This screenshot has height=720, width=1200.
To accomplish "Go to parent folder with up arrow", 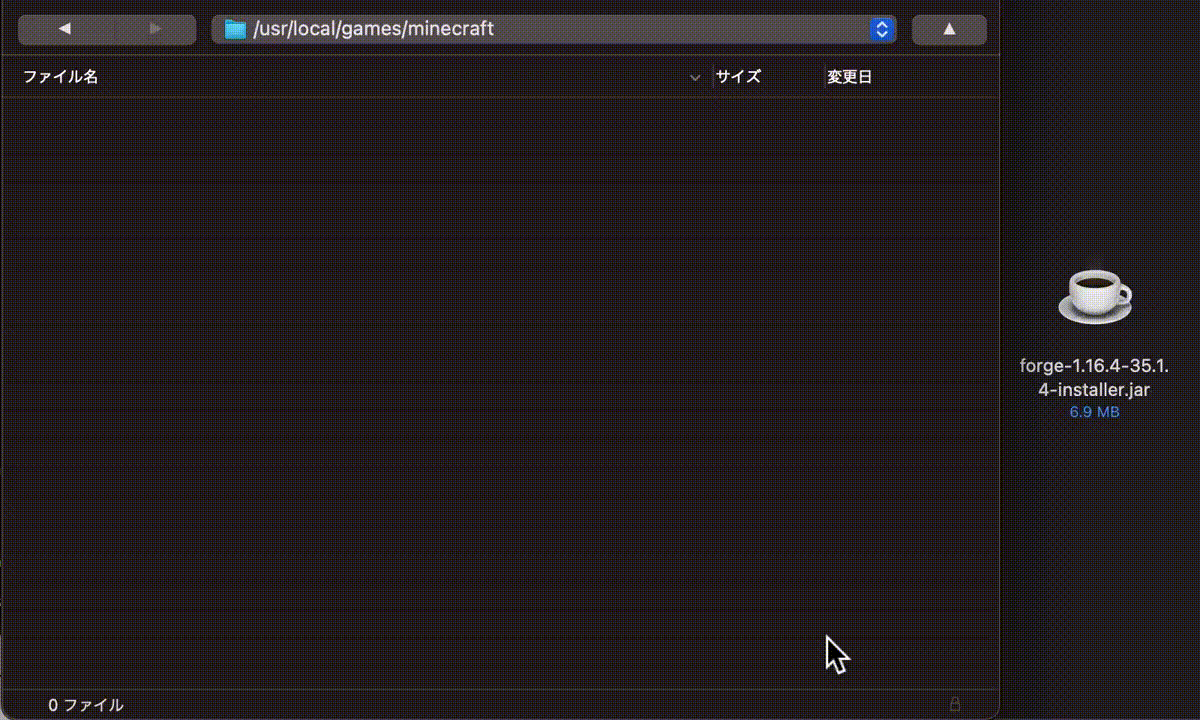I will [x=949, y=30].
